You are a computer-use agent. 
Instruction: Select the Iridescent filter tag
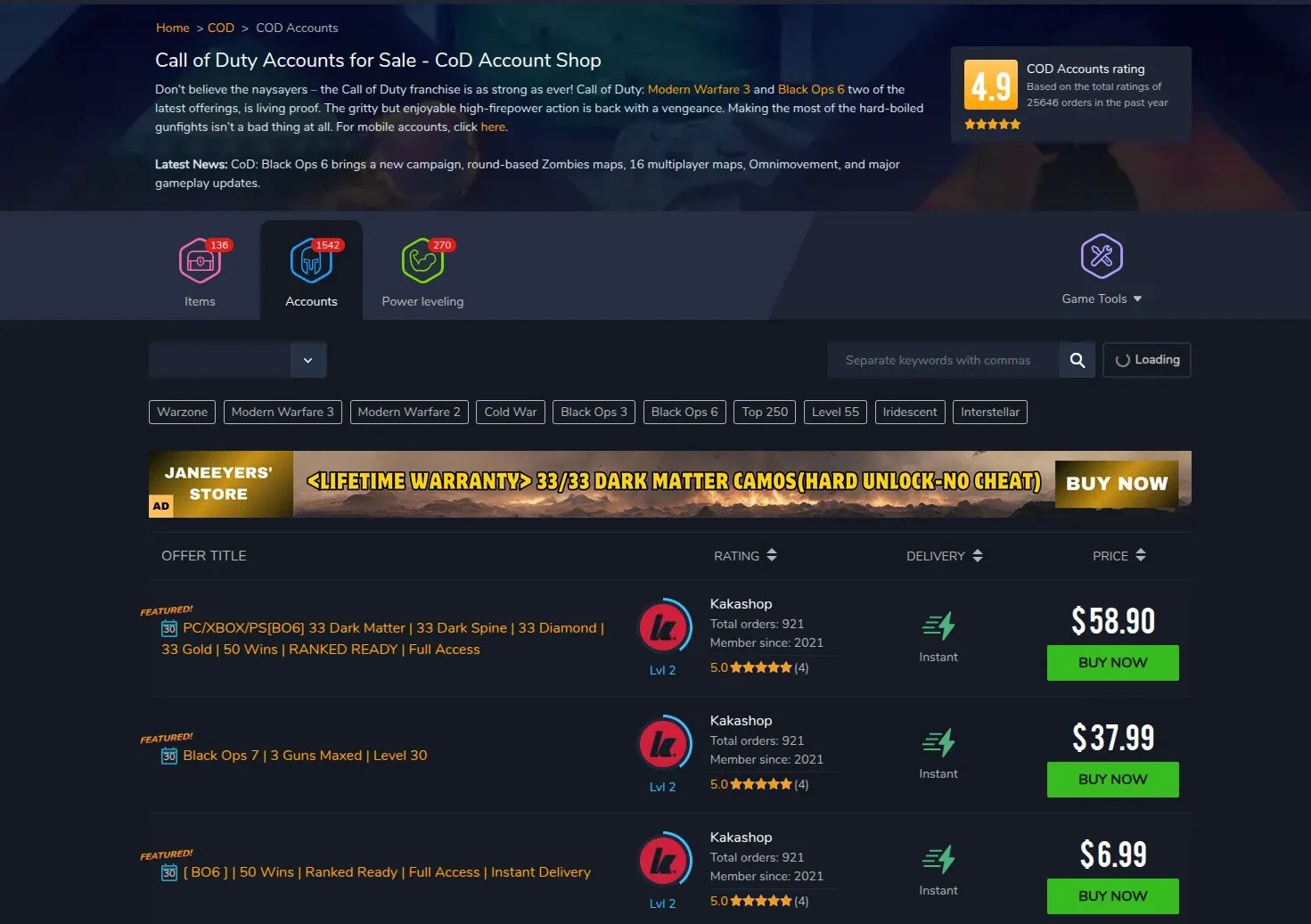pos(910,412)
